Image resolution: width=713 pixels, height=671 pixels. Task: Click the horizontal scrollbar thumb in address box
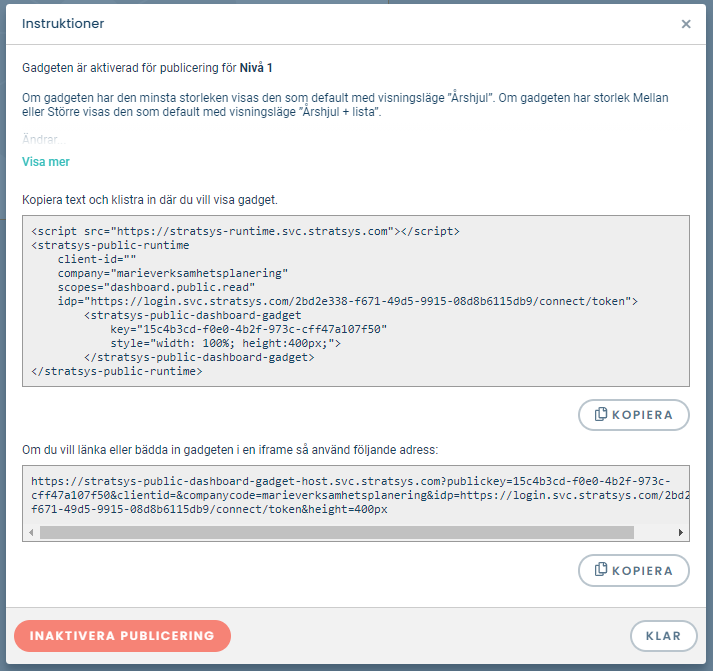click(x=336, y=532)
